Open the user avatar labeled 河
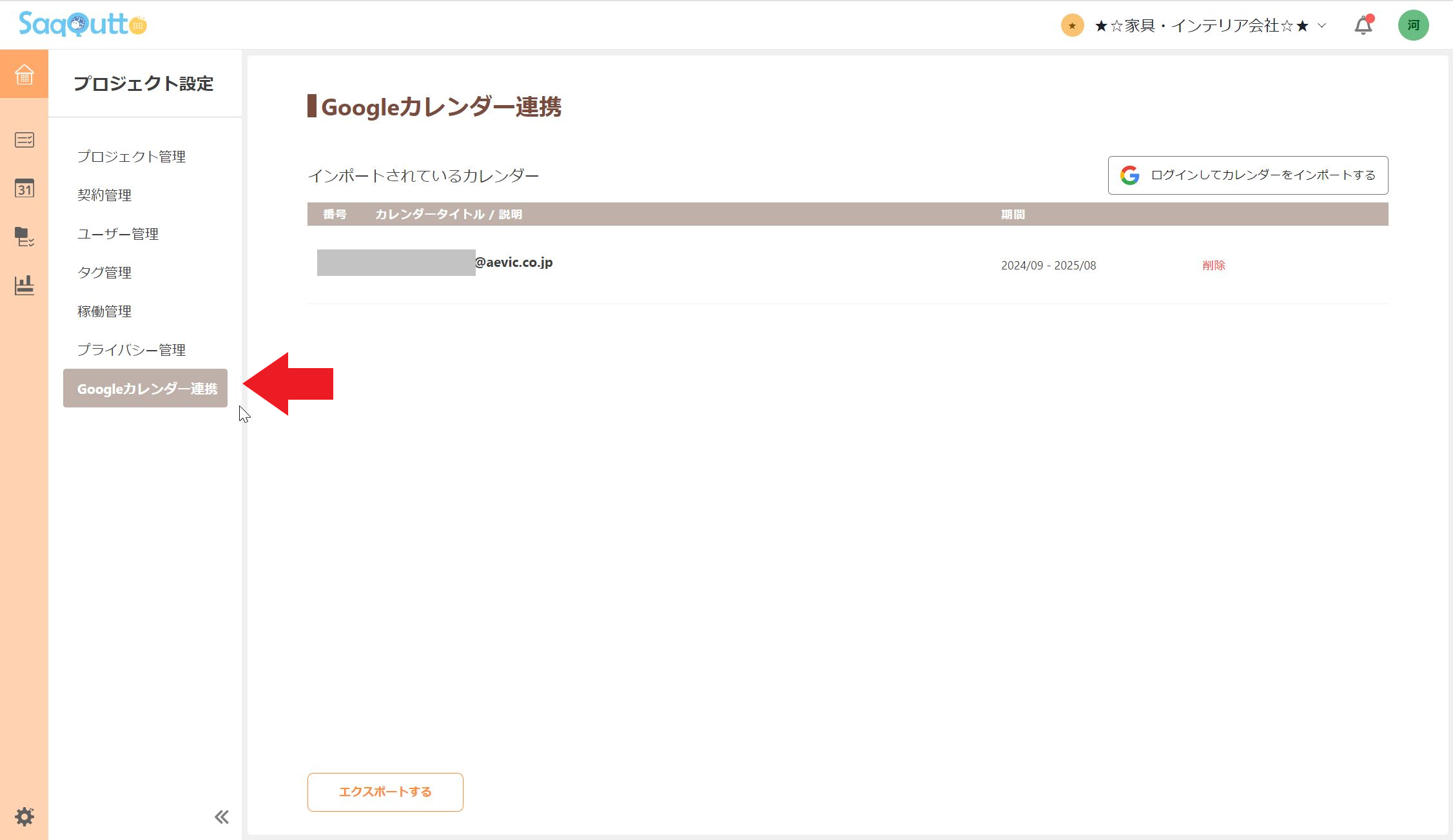 click(x=1414, y=24)
